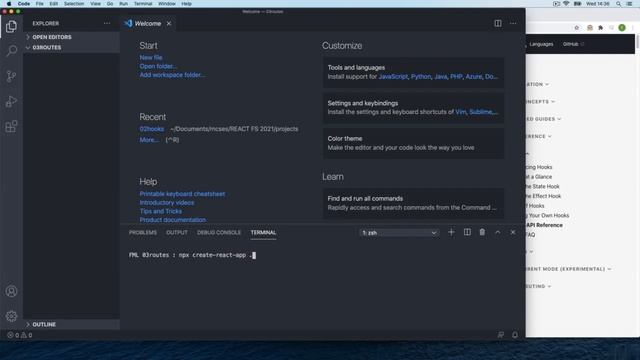This screenshot has width=640, height=360.
Task: Open the Terminal menu in menu bar
Action: coord(143,4)
